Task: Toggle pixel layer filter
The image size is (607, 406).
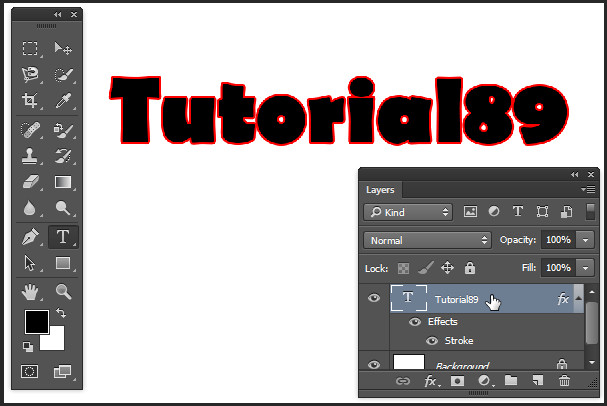Action: [x=470, y=212]
